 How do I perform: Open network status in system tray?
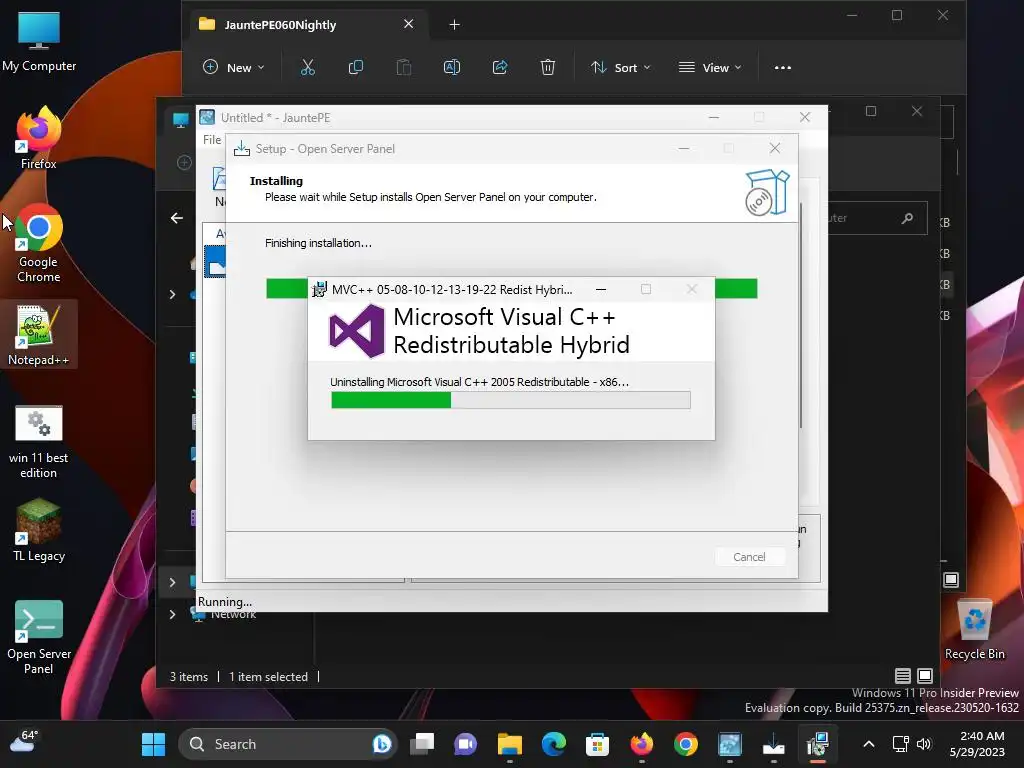901,744
